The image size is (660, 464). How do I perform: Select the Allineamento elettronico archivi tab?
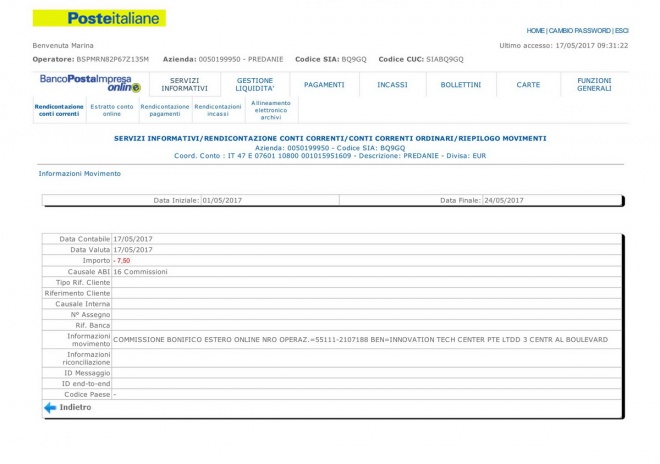271,110
